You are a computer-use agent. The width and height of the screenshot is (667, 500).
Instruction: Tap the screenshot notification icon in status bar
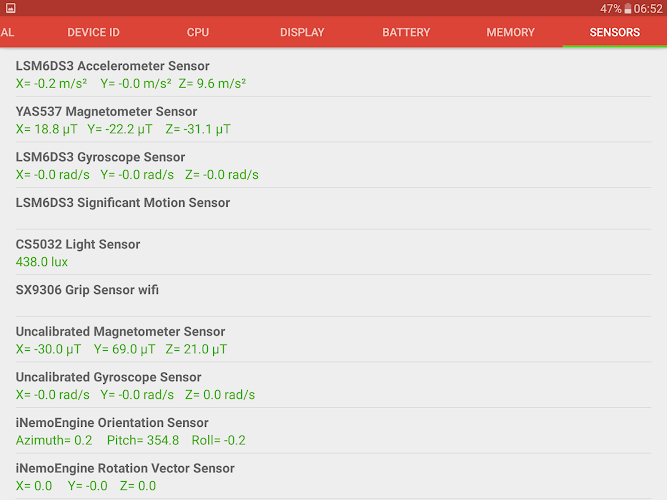point(11,8)
